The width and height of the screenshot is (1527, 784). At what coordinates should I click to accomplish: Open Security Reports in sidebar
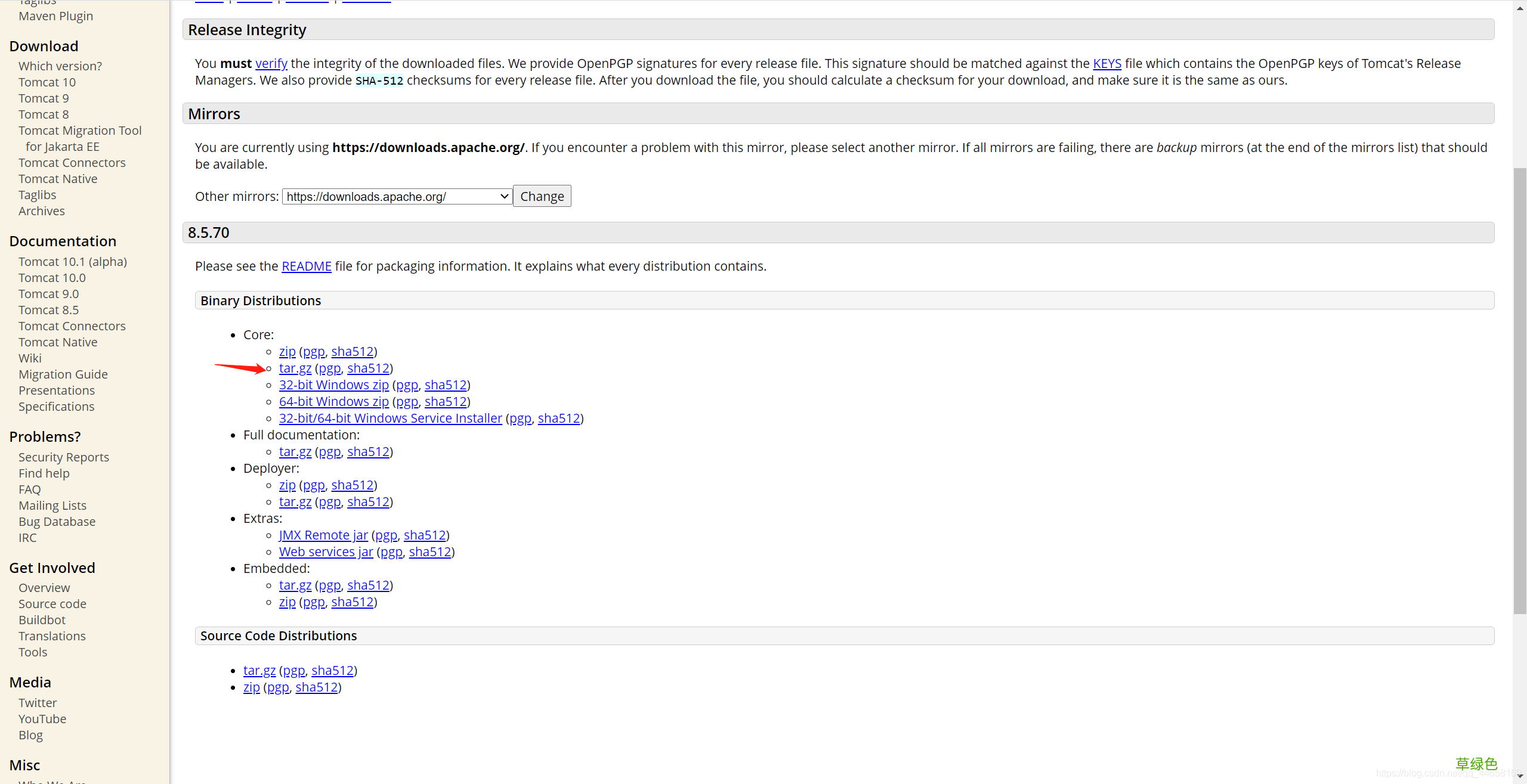63,457
